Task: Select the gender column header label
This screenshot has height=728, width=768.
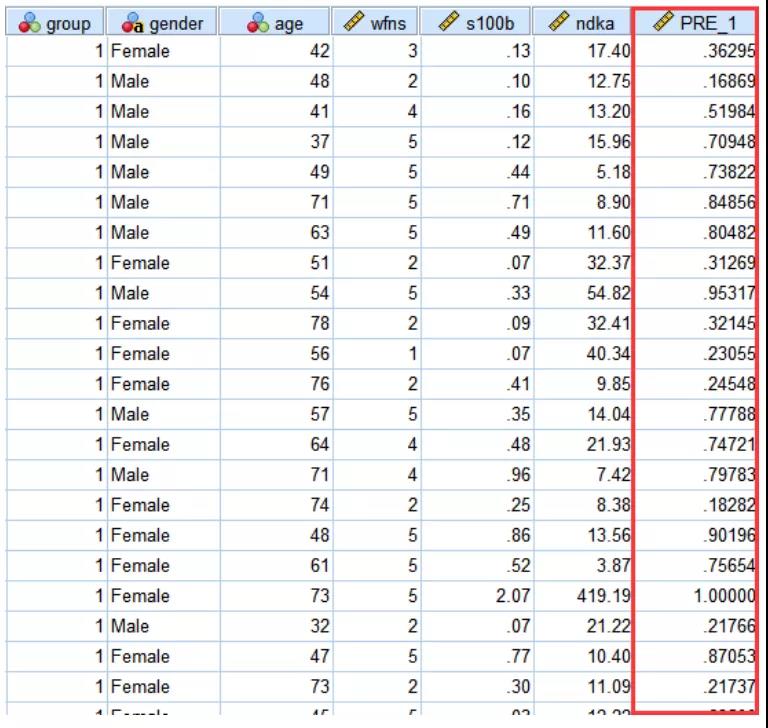Action: pos(176,24)
